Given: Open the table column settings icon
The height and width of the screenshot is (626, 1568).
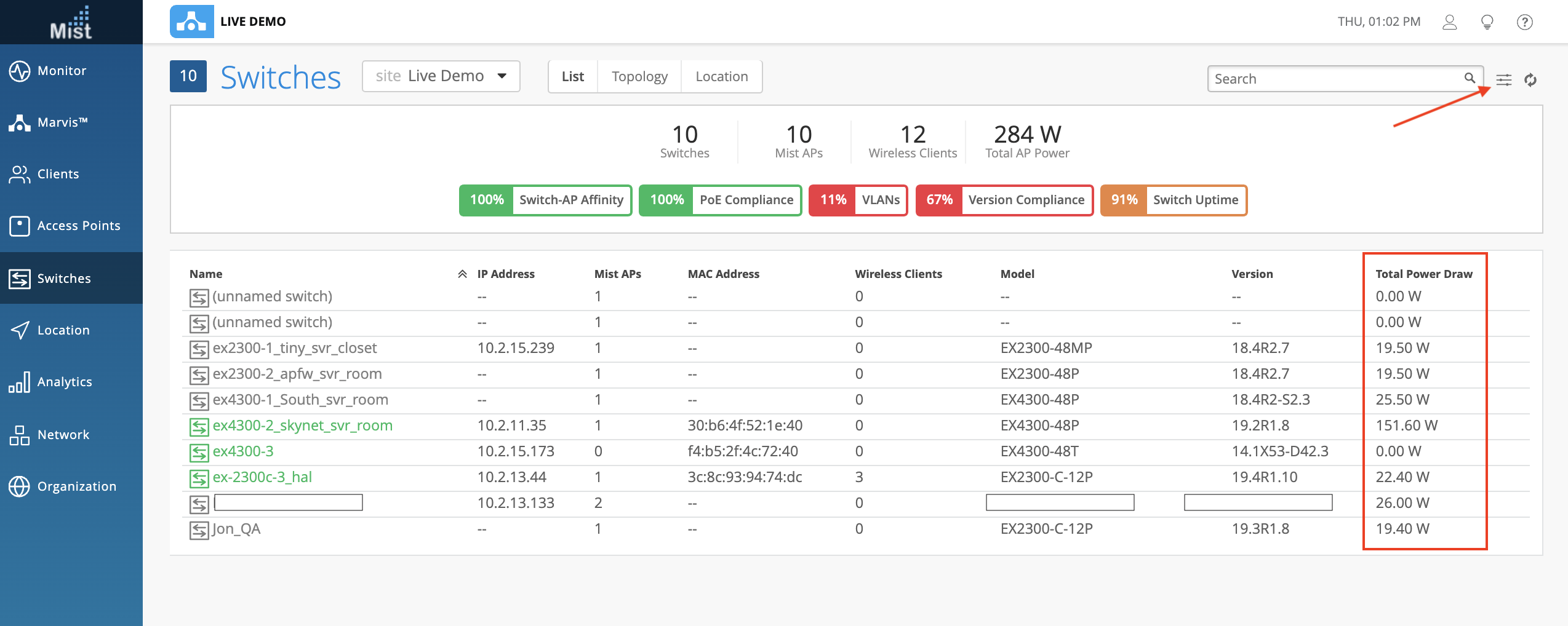Looking at the screenshot, I should pos(1503,80).
